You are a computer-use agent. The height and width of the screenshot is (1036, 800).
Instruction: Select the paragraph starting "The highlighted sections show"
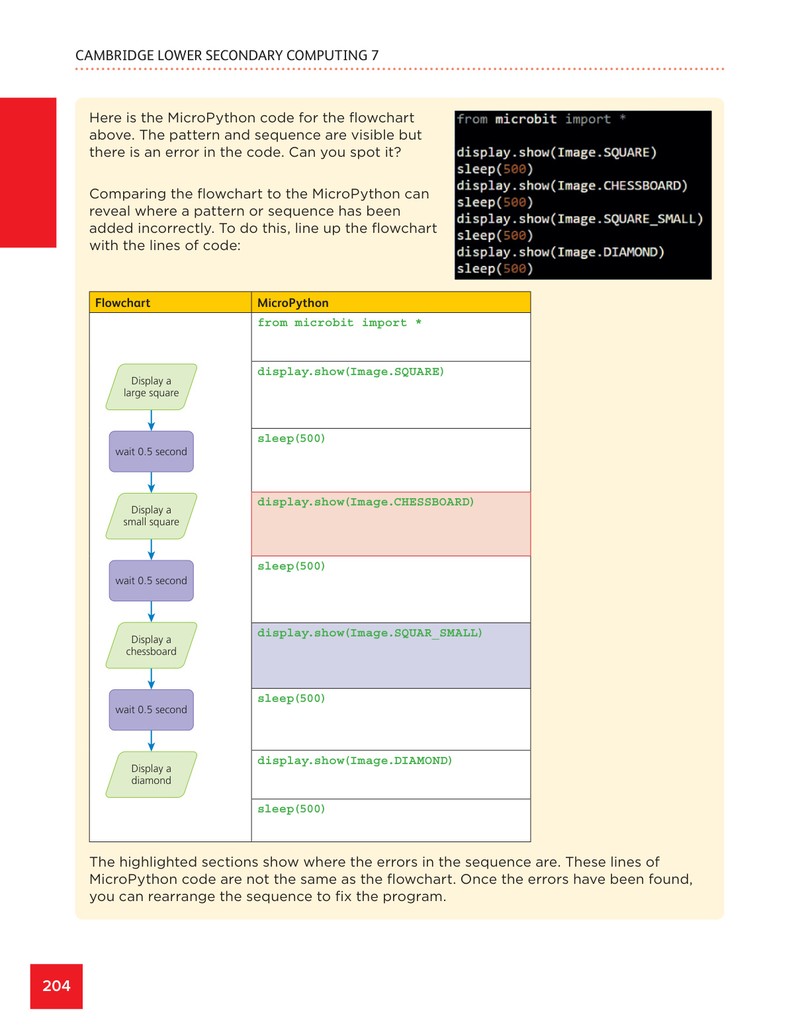tap(391, 879)
